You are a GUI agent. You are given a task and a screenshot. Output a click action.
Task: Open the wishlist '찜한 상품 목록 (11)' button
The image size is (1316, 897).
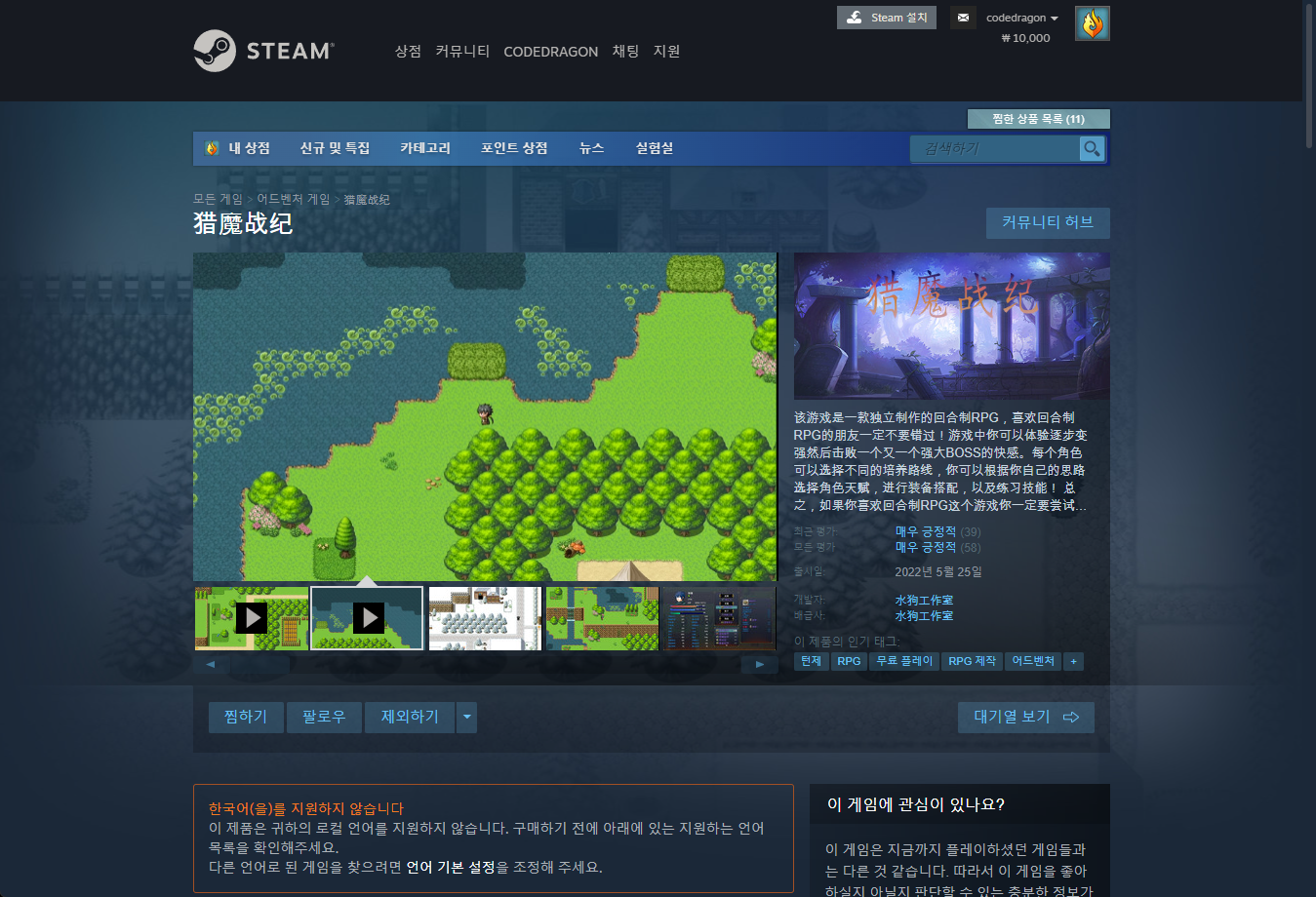point(1038,119)
